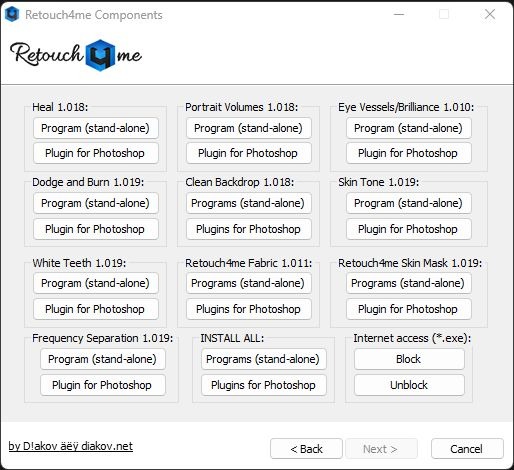Click the Heal 1.018 group label

pos(60,107)
